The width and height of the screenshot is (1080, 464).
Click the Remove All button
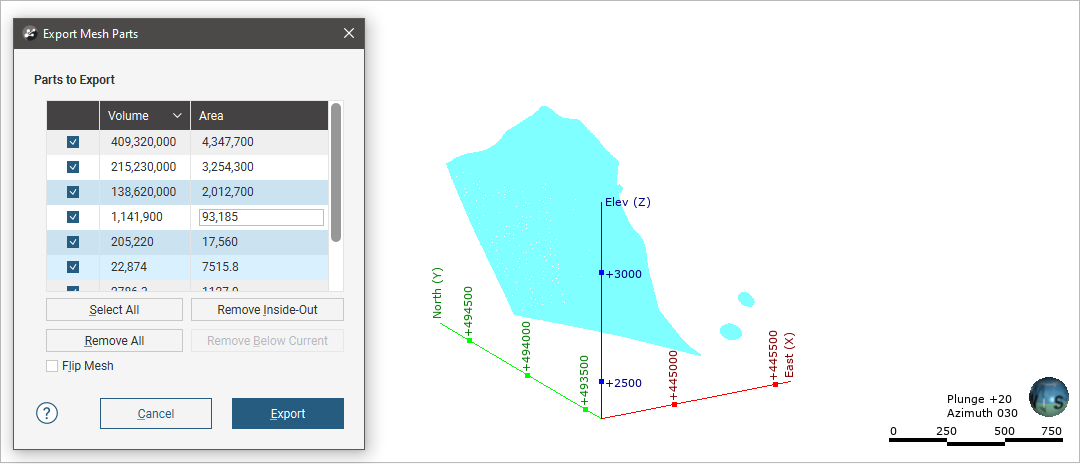click(114, 341)
